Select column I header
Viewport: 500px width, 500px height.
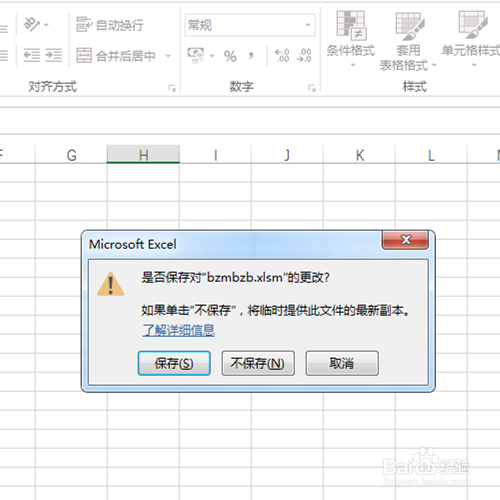(x=215, y=155)
